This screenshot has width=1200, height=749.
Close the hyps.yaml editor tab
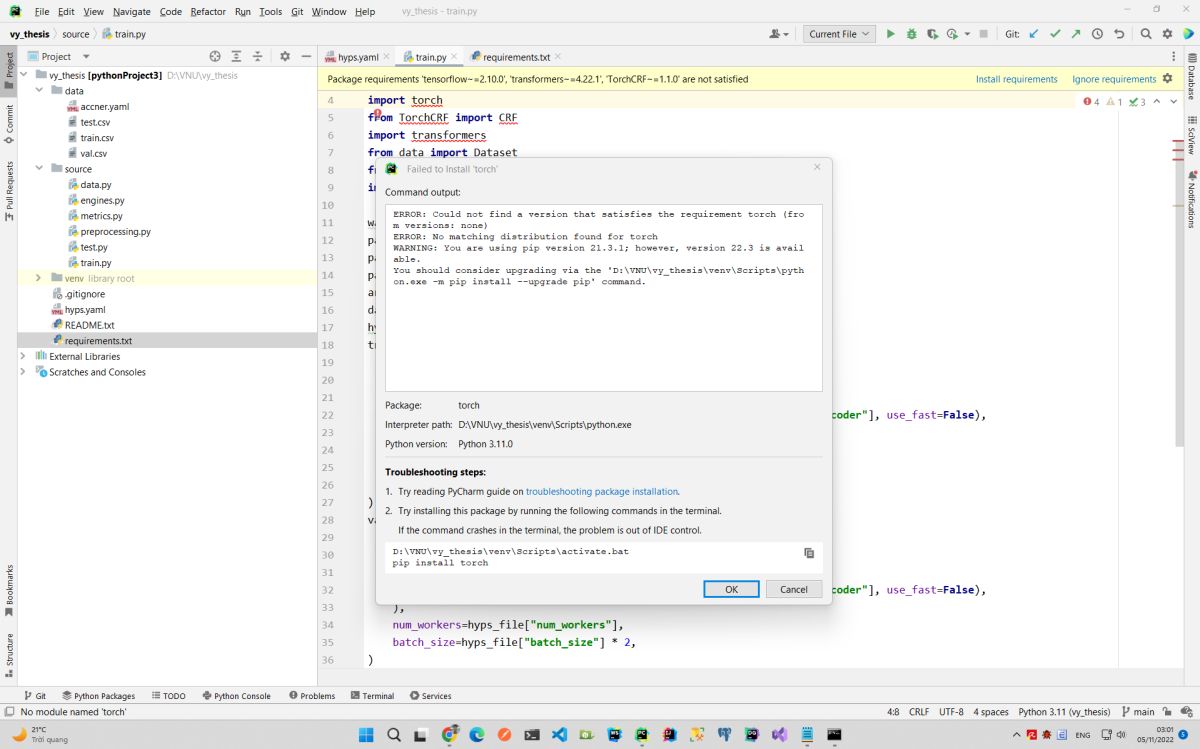(387, 57)
